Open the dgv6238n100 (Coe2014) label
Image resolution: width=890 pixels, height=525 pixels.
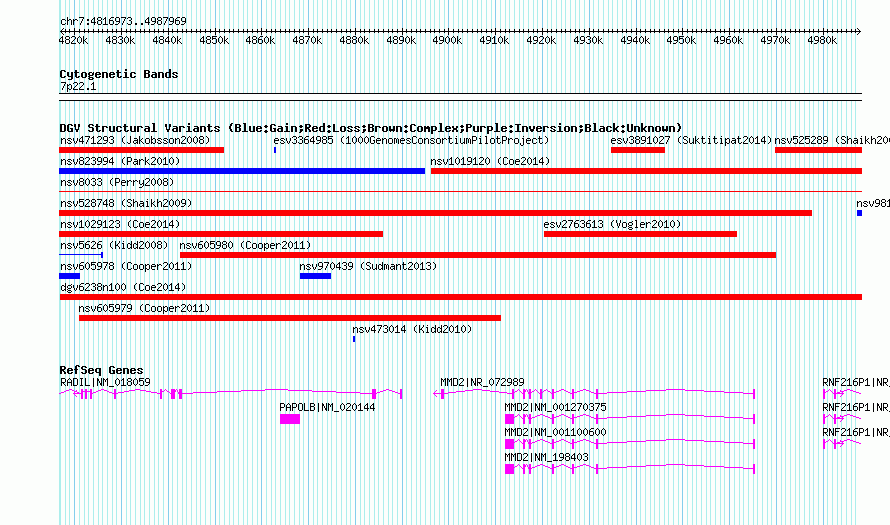123,287
